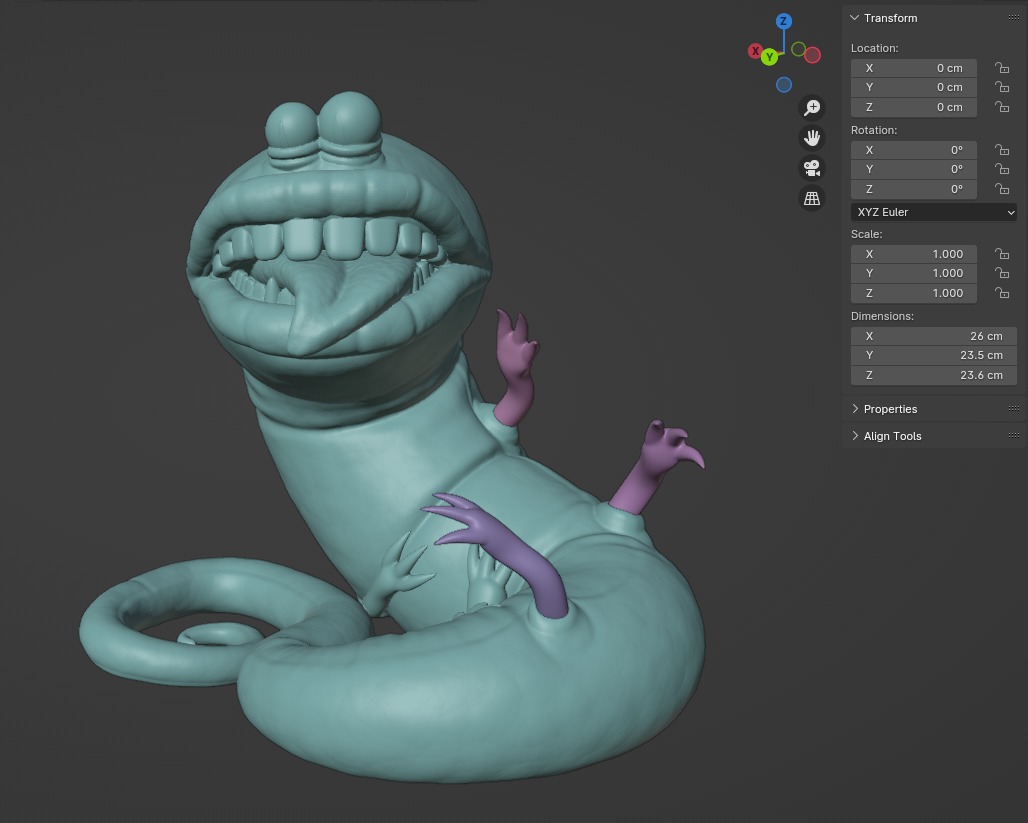
Task: Click the Scale Z field
Action: pos(914,293)
